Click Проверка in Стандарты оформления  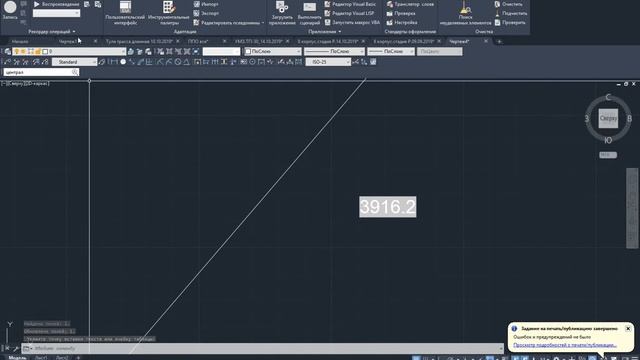coord(401,13)
